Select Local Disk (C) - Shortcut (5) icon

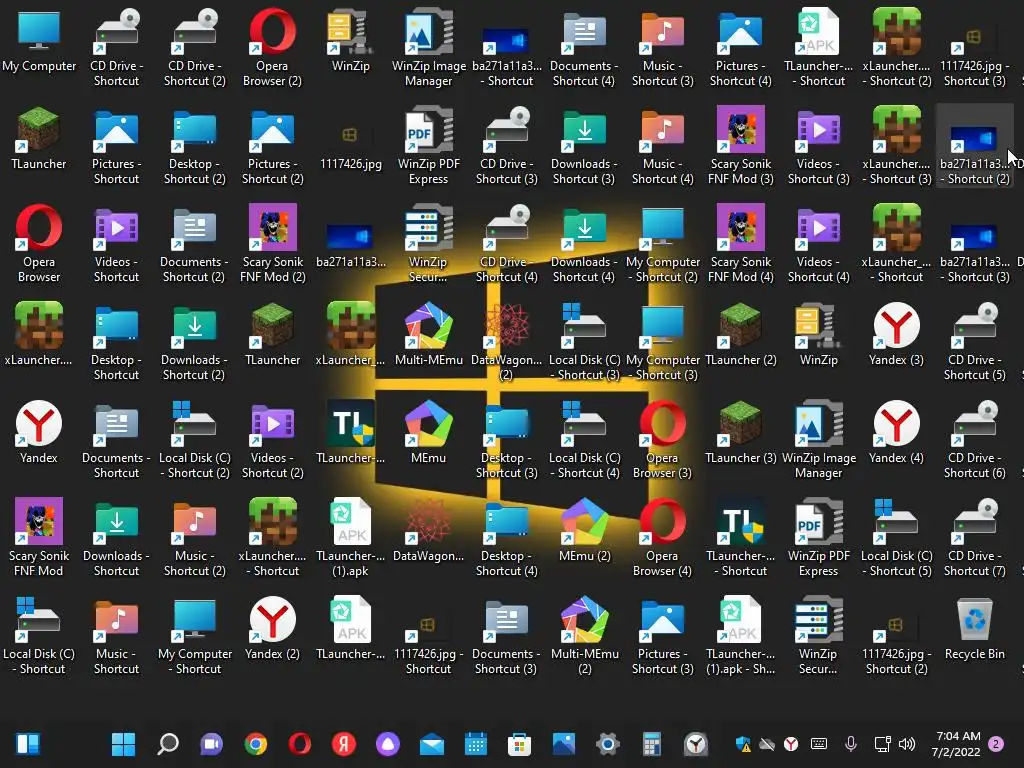point(897,536)
